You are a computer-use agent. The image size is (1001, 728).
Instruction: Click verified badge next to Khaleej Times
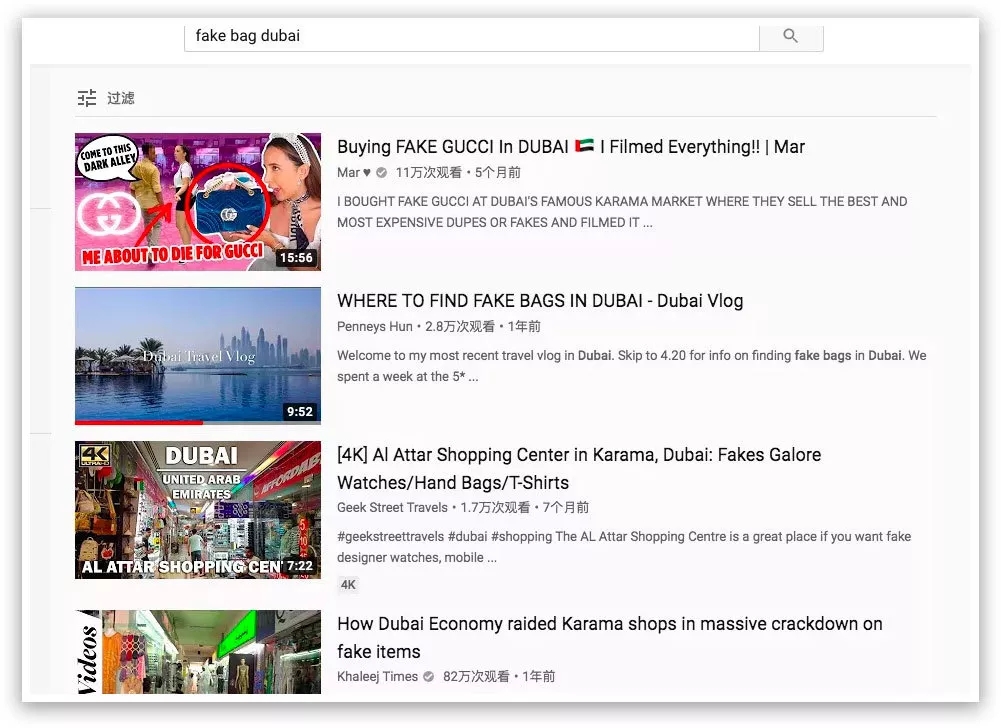coord(429,677)
